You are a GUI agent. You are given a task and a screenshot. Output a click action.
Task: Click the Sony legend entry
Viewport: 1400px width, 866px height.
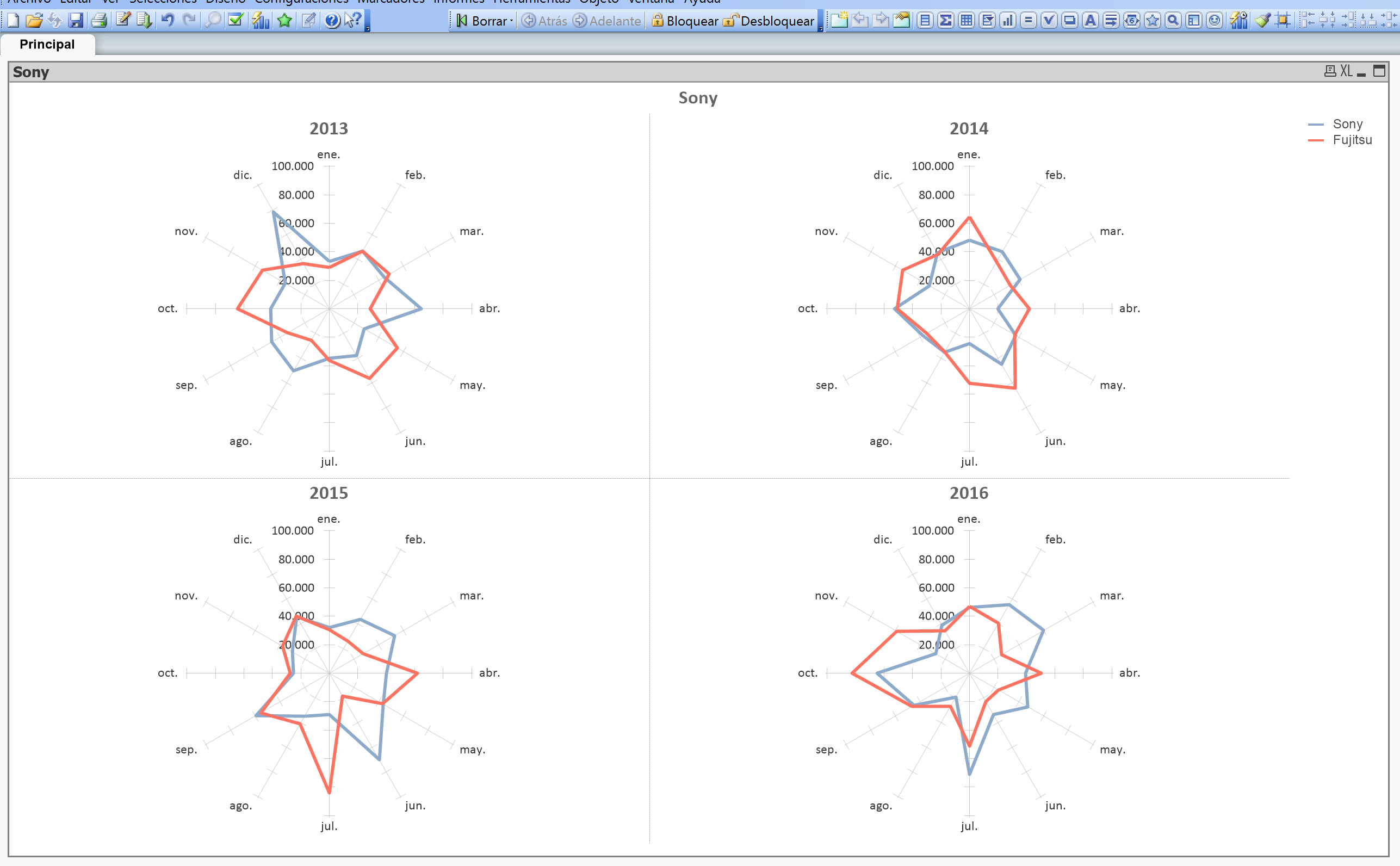tap(1348, 124)
